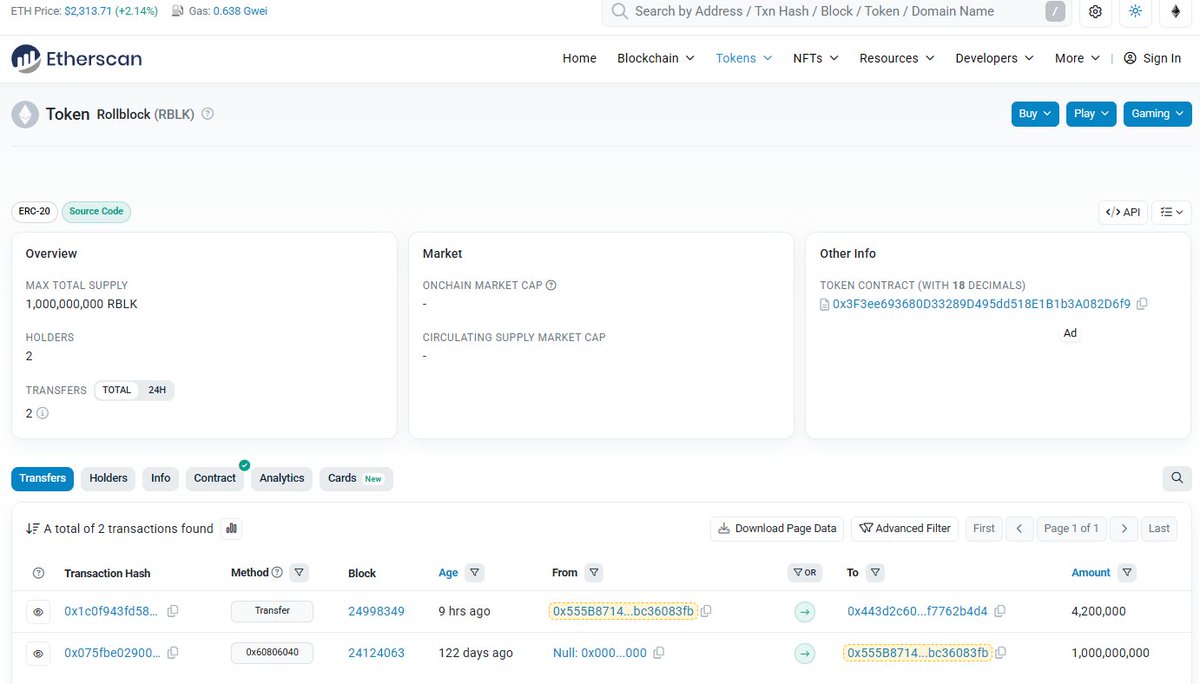This screenshot has height=684, width=1200.
Task: Focus the search by address field
Action: [x=838, y=12]
